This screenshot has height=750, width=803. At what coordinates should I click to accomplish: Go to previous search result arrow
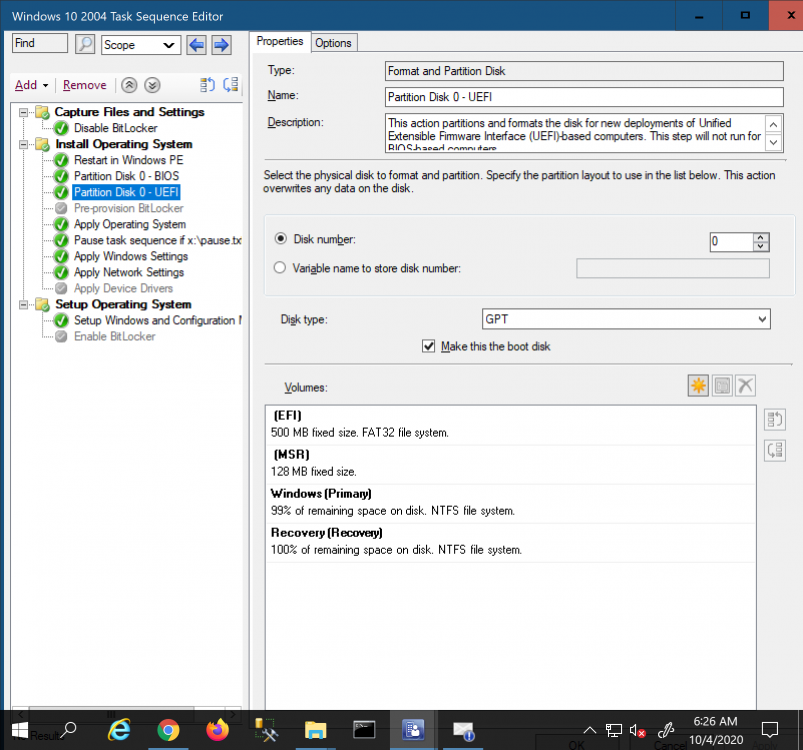click(x=197, y=44)
